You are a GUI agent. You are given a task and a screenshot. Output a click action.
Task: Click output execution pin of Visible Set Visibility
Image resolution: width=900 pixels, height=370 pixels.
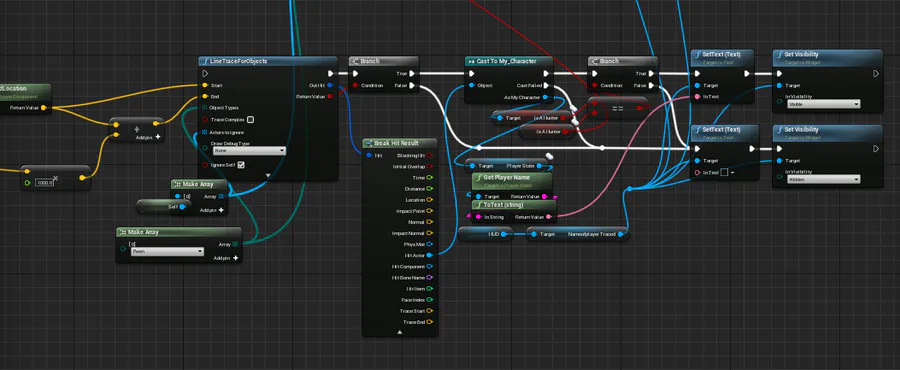[876, 73]
